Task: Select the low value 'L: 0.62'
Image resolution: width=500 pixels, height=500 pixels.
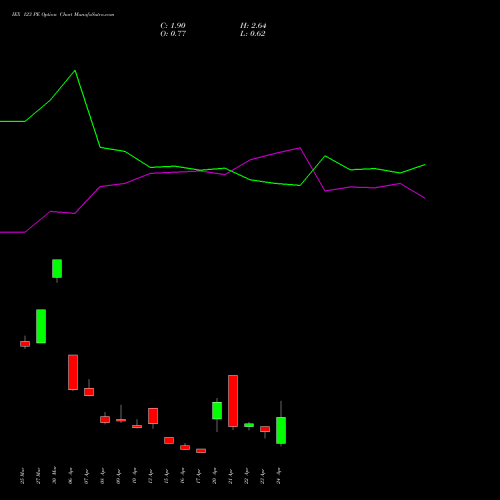Action: 253,34
